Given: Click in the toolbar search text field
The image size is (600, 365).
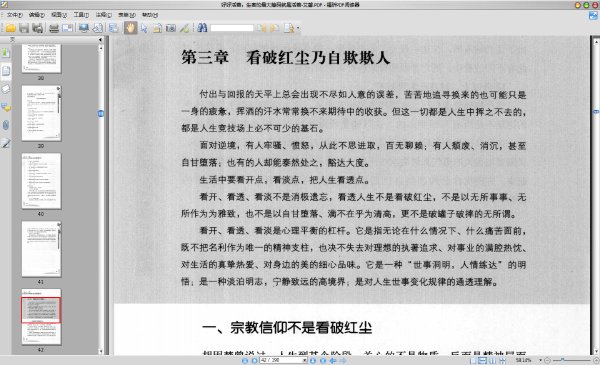Looking at the screenshot, I should point(232,28).
